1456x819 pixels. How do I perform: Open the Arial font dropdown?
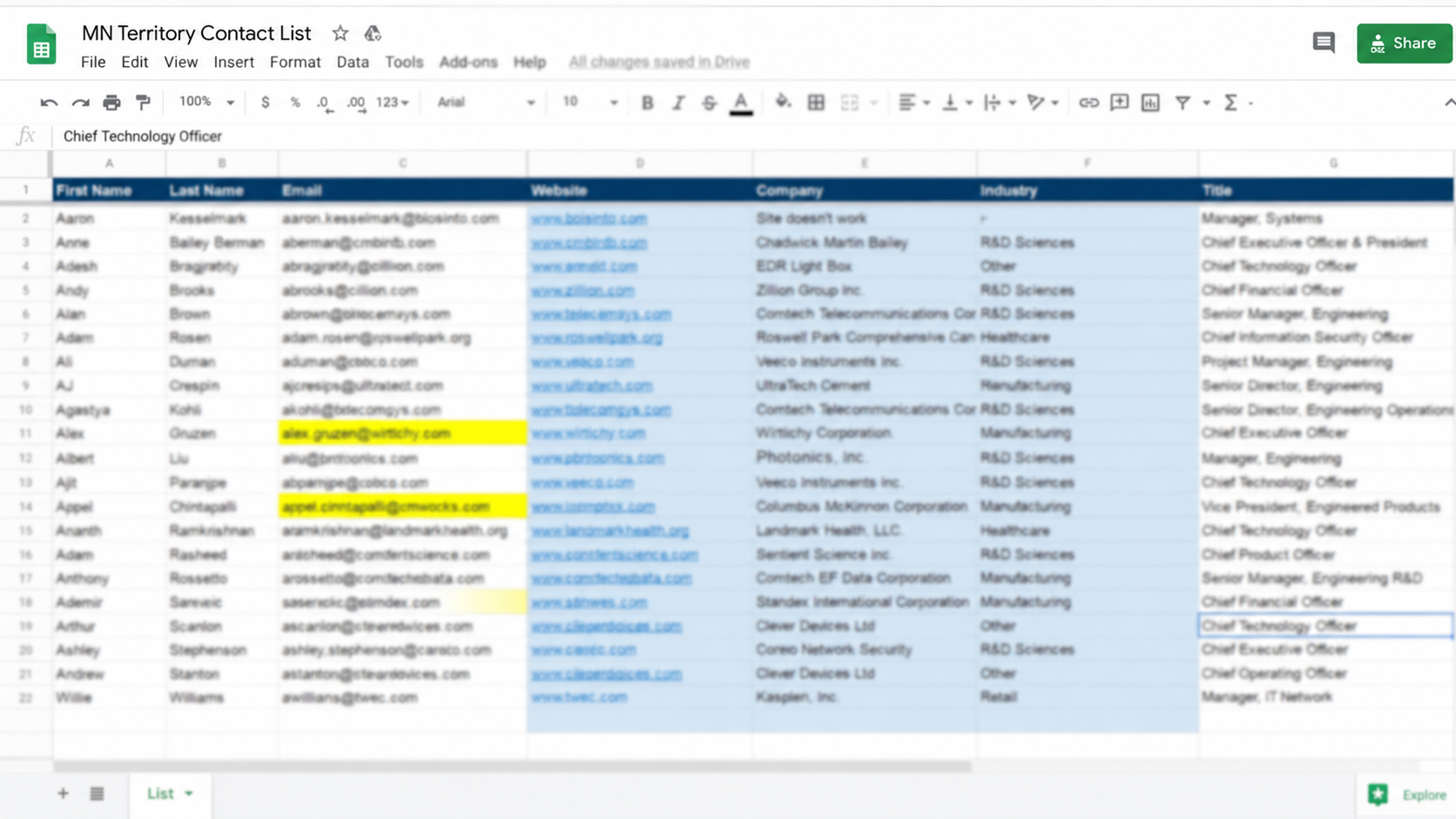(486, 102)
